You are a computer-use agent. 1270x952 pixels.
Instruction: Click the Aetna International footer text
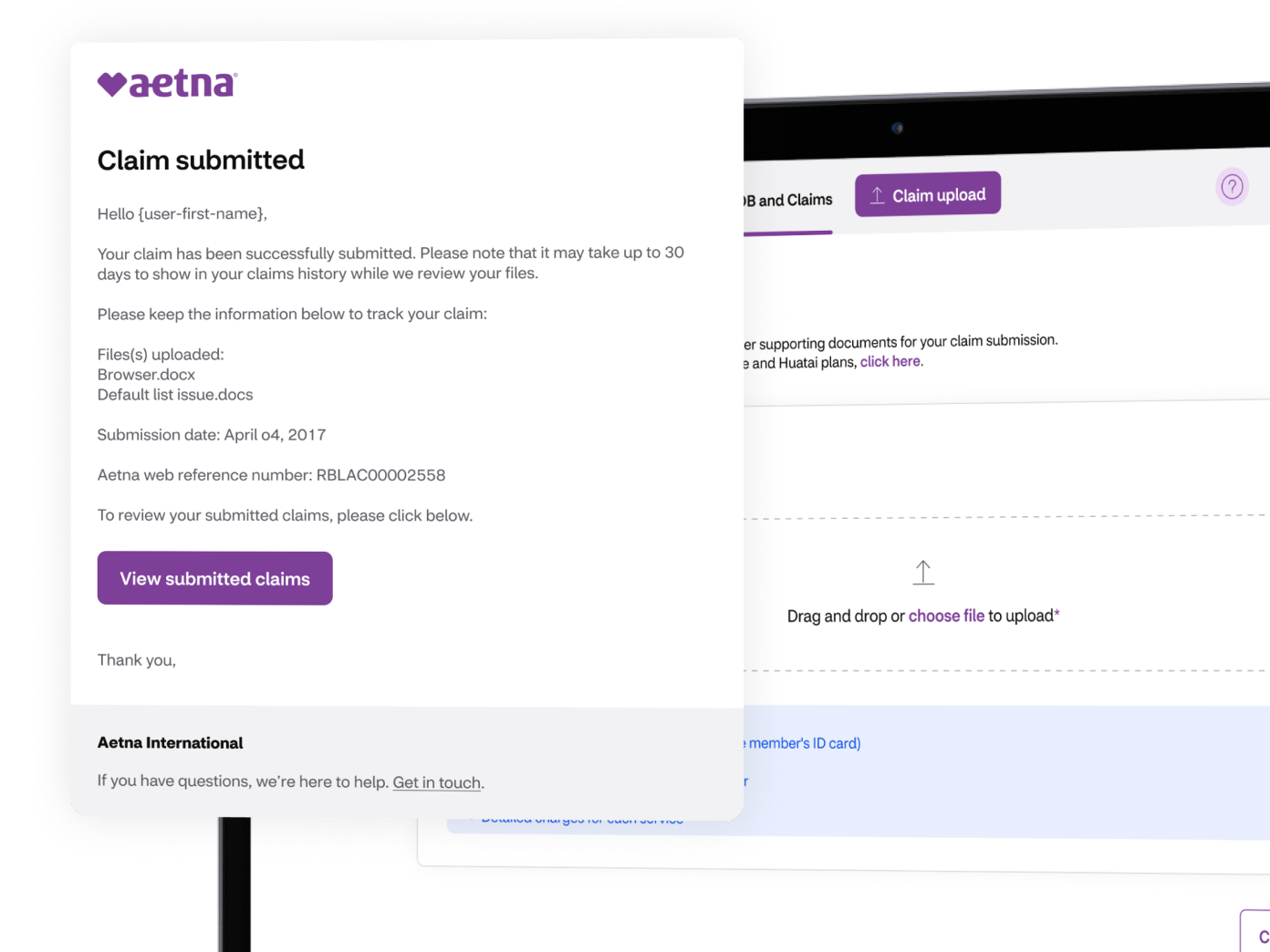pos(170,742)
